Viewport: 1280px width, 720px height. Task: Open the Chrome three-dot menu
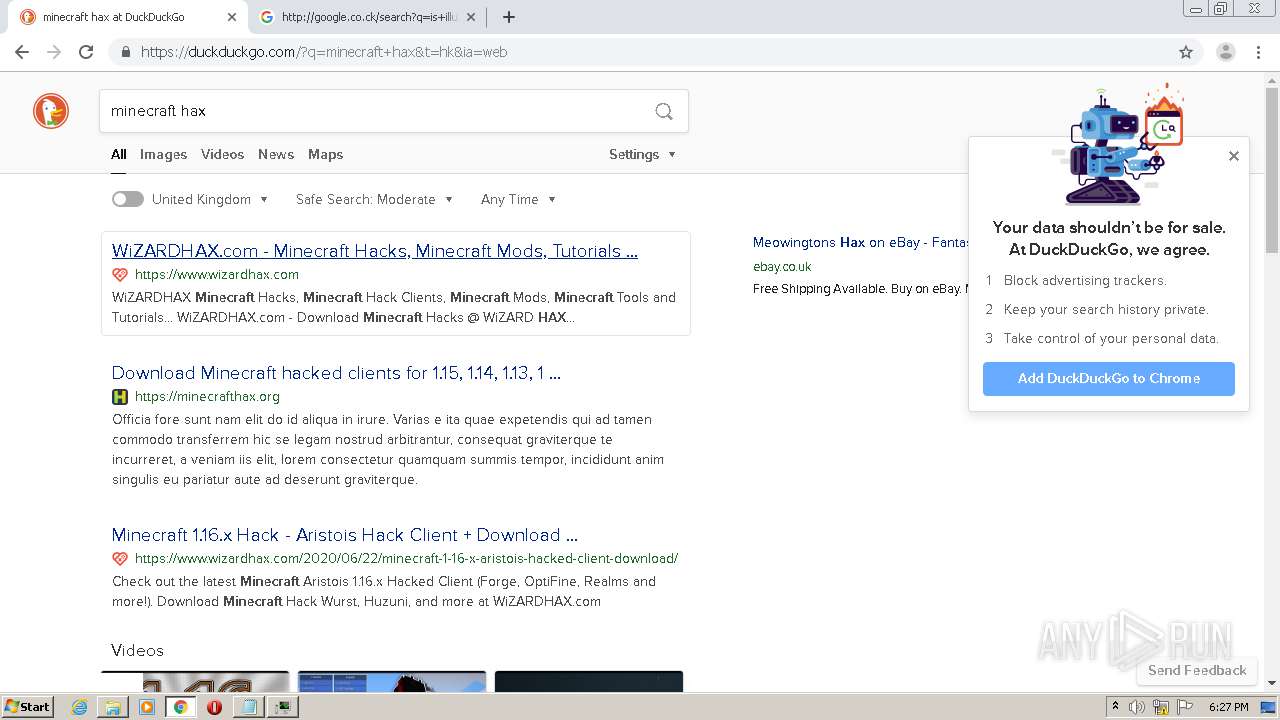click(x=1259, y=52)
